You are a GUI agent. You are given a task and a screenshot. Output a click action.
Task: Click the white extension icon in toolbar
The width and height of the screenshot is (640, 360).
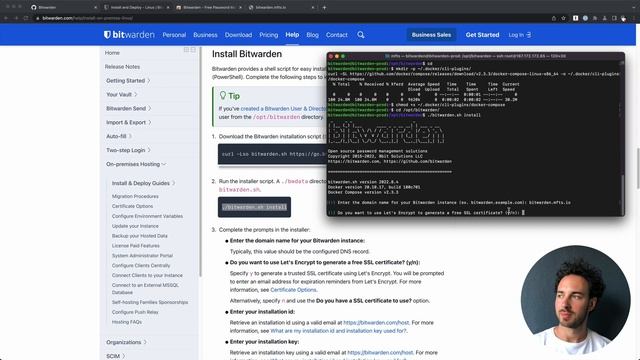pos(575,18)
